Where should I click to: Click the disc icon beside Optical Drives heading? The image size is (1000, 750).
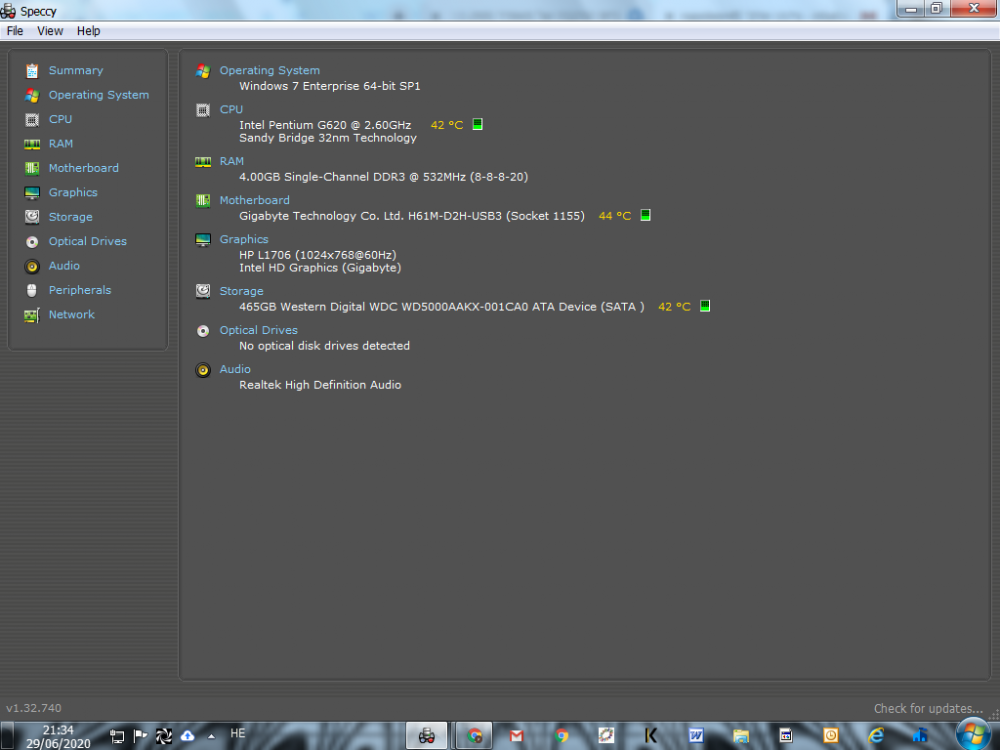[x=203, y=331]
